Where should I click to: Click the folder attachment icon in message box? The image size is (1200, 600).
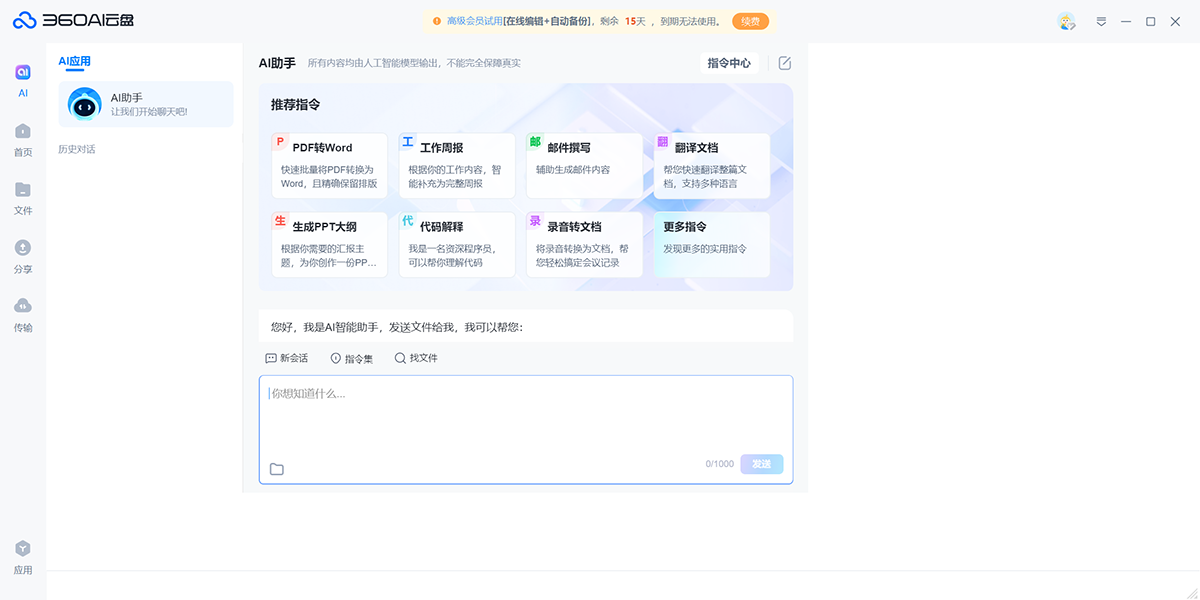point(277,467)
